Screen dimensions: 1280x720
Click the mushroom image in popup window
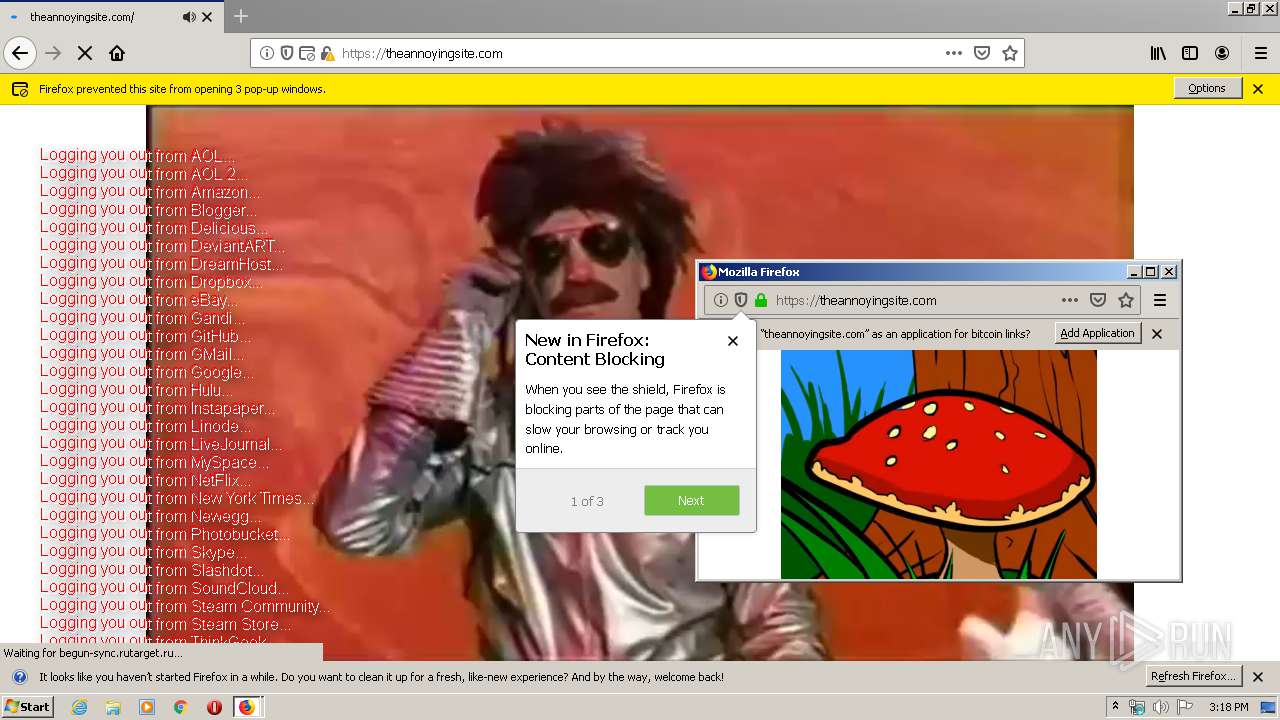(938, 464)
